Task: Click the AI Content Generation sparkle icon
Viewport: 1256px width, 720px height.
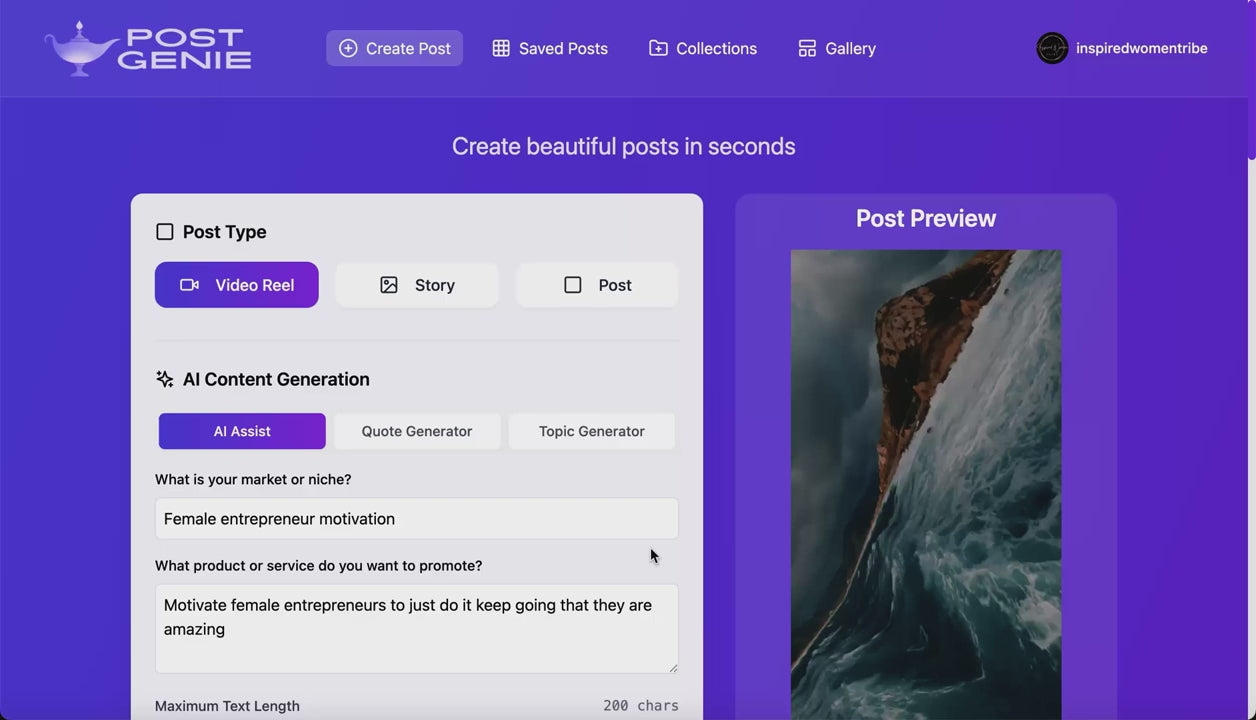Action: click(165, 379)
